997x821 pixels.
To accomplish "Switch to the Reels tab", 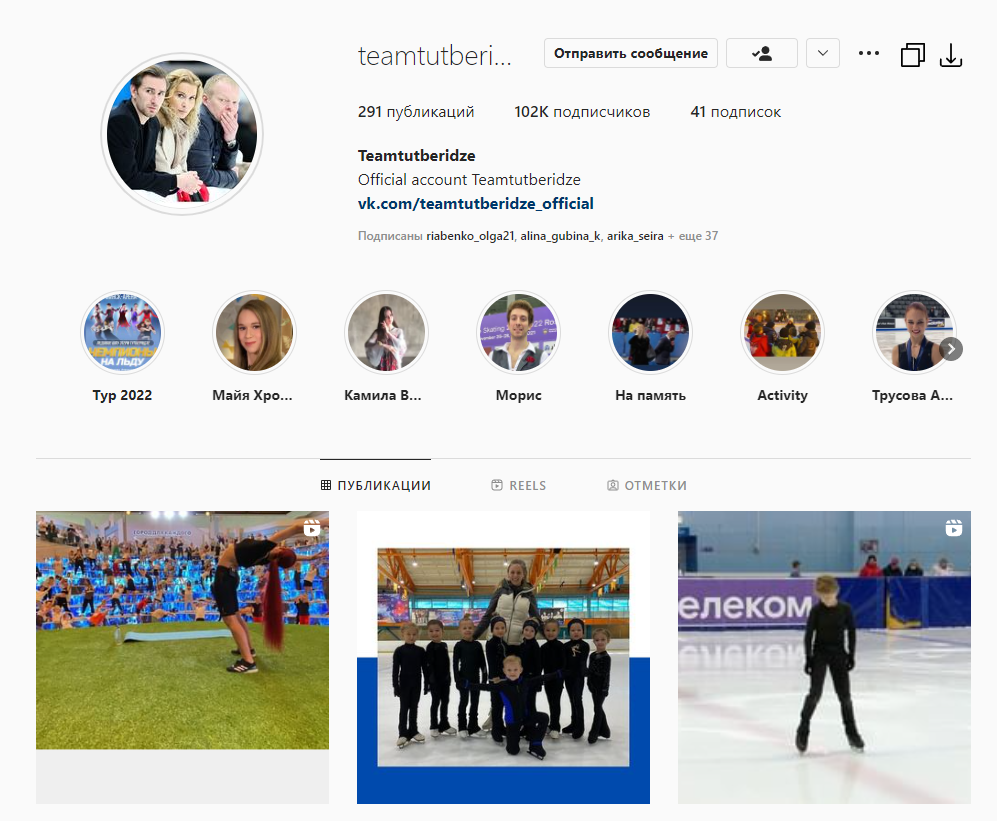I will click(x=518, y=486).
